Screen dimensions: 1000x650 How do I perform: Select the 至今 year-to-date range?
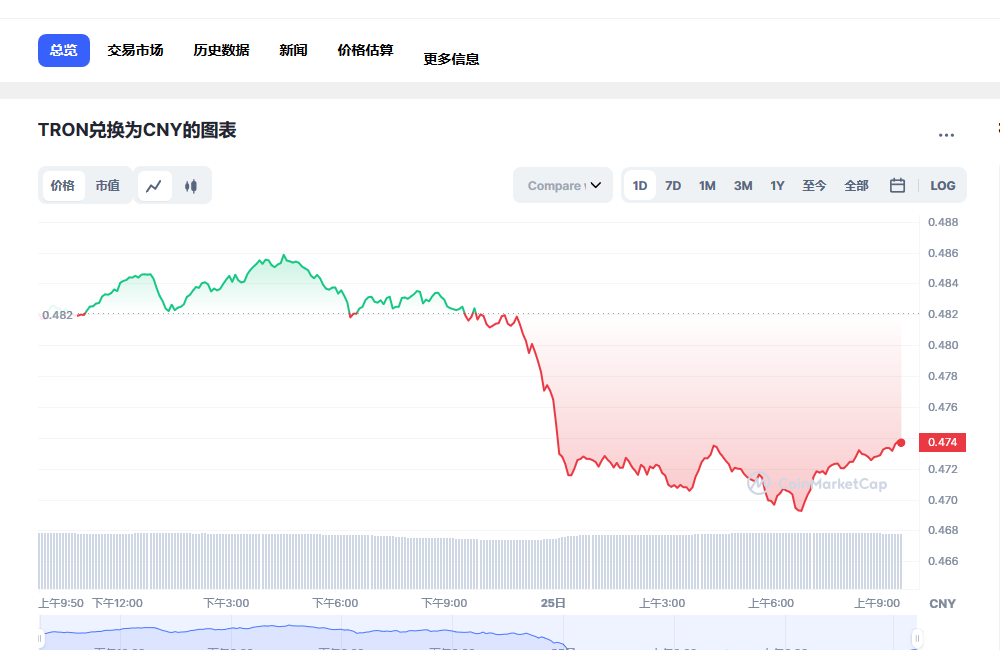[x=814, y=186]
